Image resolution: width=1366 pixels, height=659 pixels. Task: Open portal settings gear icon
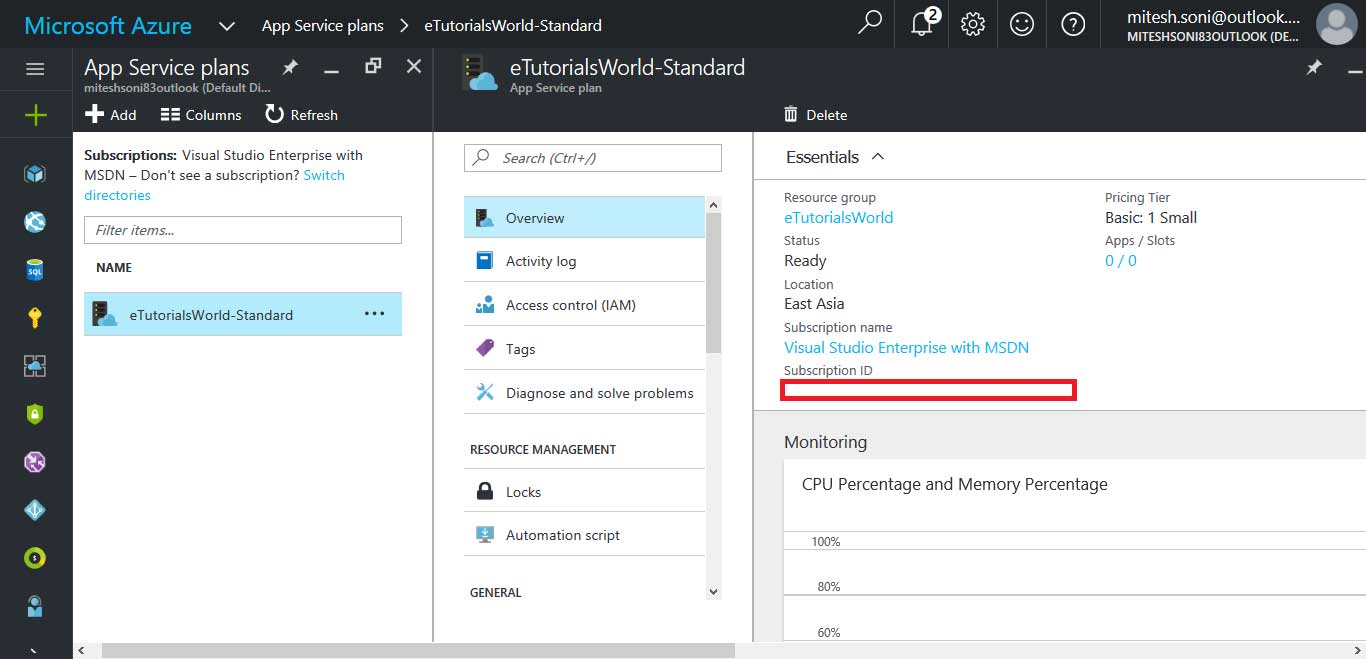[972, 24]
